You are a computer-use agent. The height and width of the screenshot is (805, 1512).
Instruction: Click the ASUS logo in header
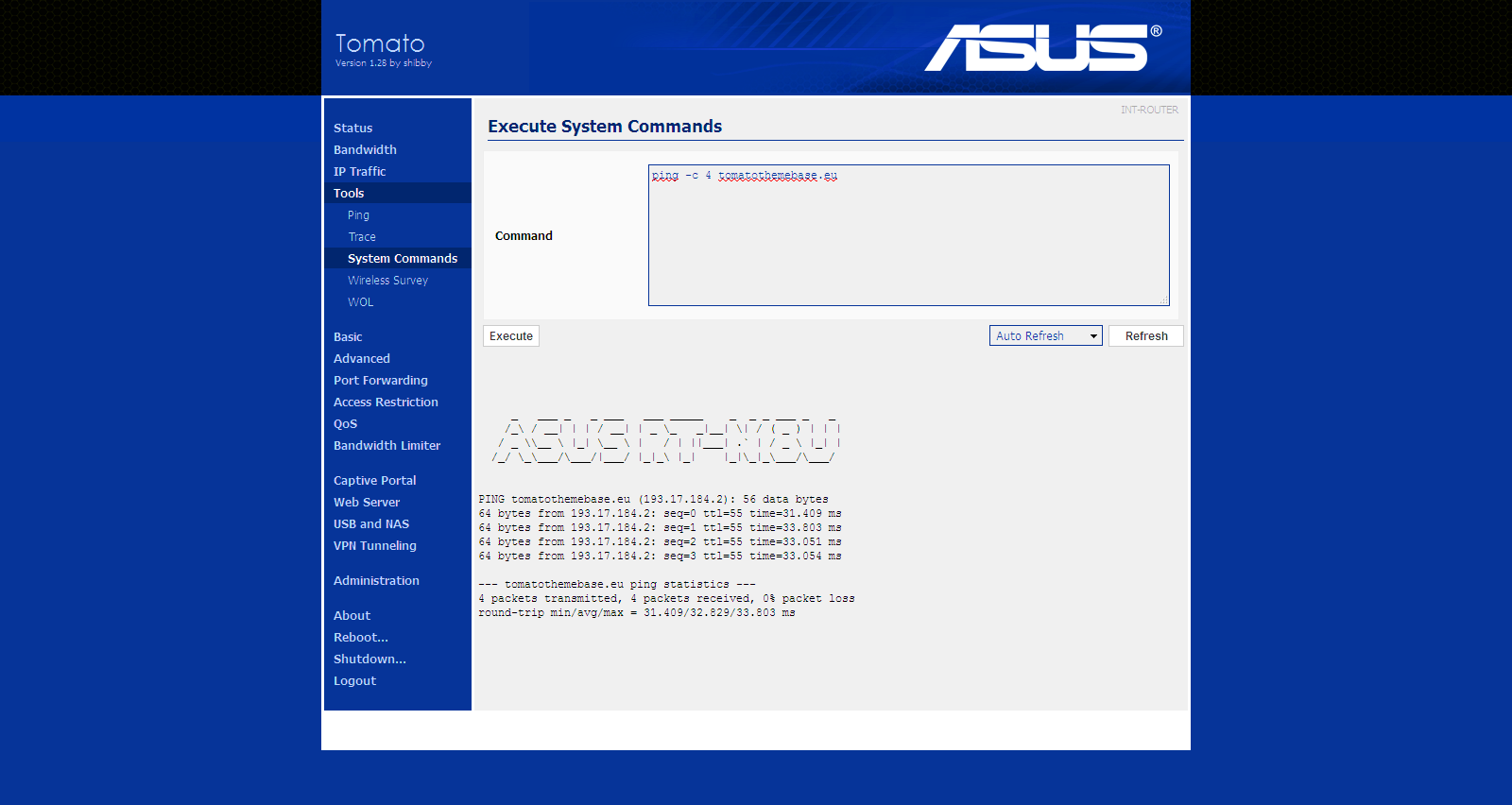1042,47
